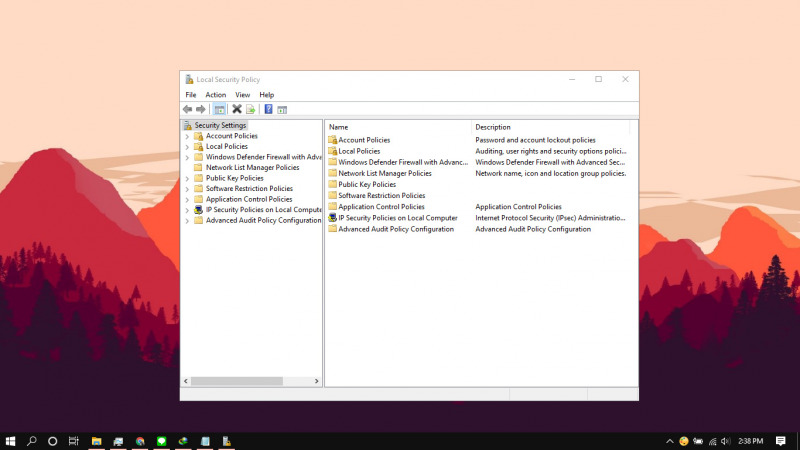800x450 pixels.
Task: Expand IP Security Policies on Local Computer node
Action: coord(187,210)
